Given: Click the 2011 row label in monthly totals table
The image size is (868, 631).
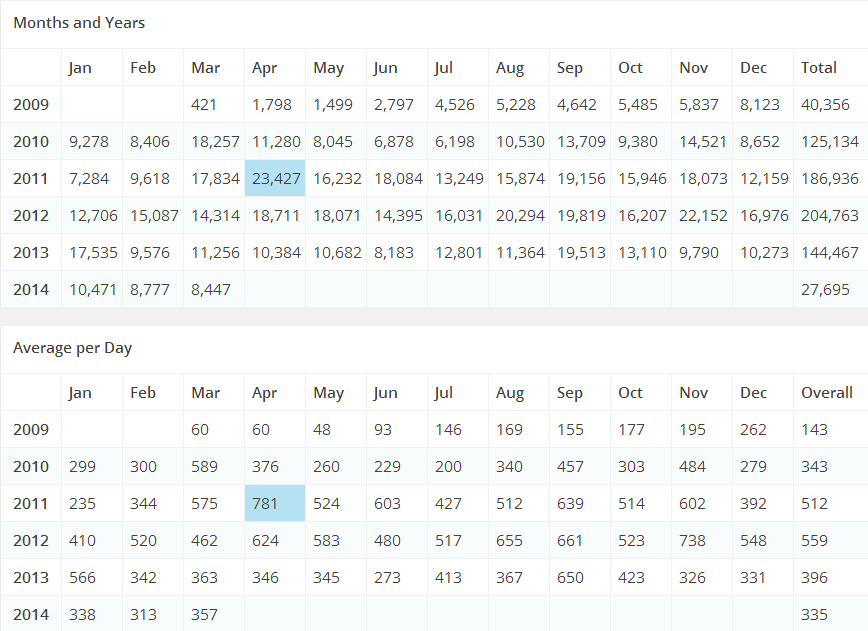Looking at the screenshot, I should coord(31,179).
